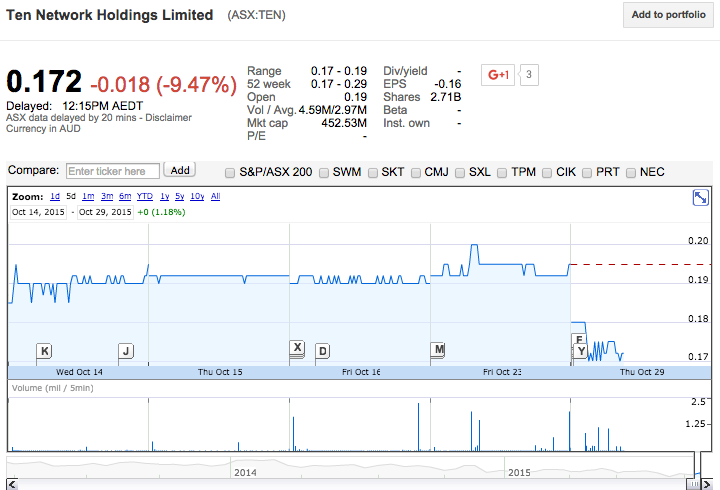Click the Mkt cap value 452.53M
The width and height of the screenshot is (720, 490).
point(344,123)
